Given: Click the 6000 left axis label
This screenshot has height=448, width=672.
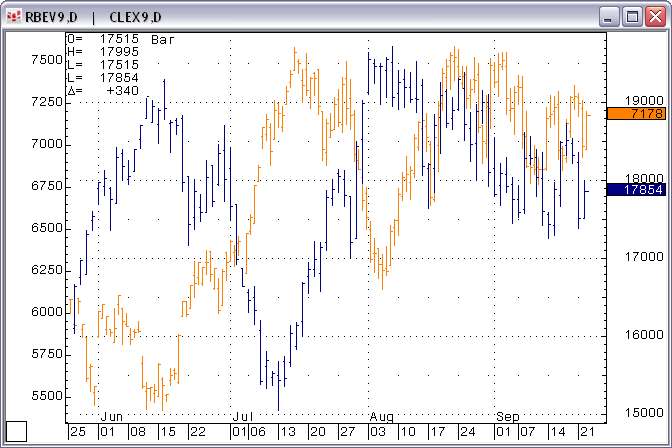Looking at the screenshot, I should tap(47, 312).
